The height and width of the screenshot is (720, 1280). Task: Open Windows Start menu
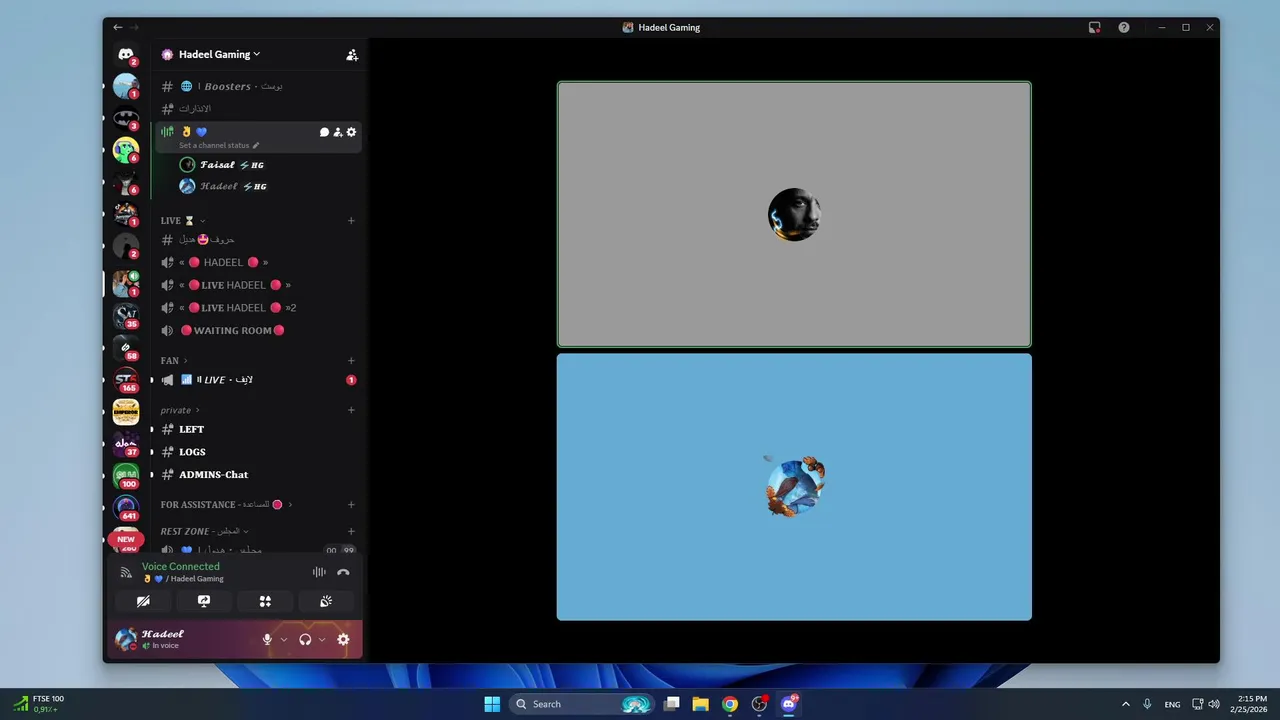pos(492,704)
